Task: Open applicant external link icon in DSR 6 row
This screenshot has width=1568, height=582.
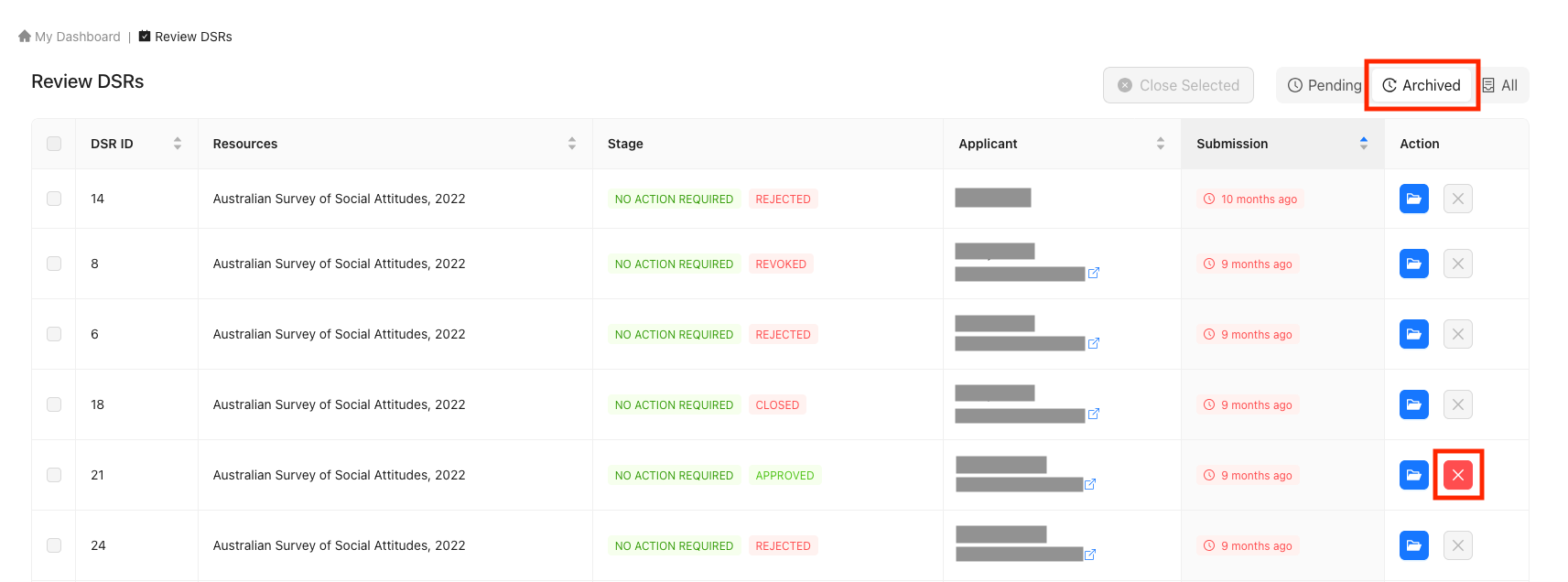Action: [x=1094, y=343]
